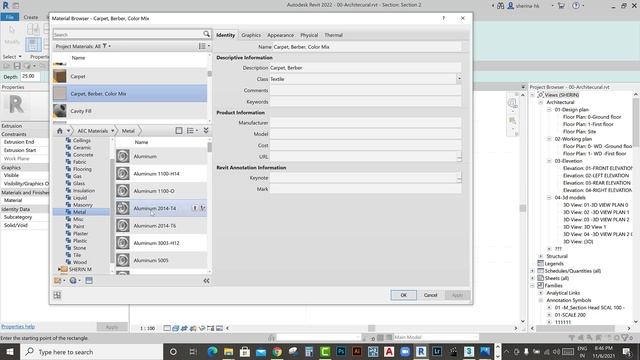The image size is (640, 360).
Task: Open the Project Materials filter dropdown
Action: pos(107,46)
